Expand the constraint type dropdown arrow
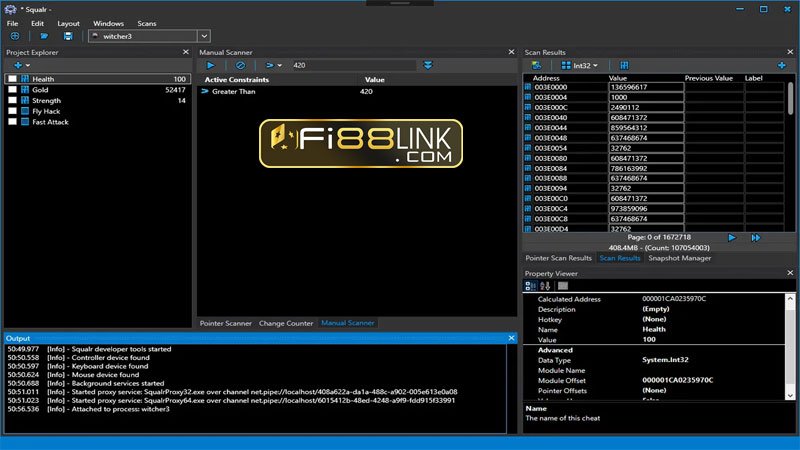The height and width of the screenshot is (450, 800). coord(280,66)
